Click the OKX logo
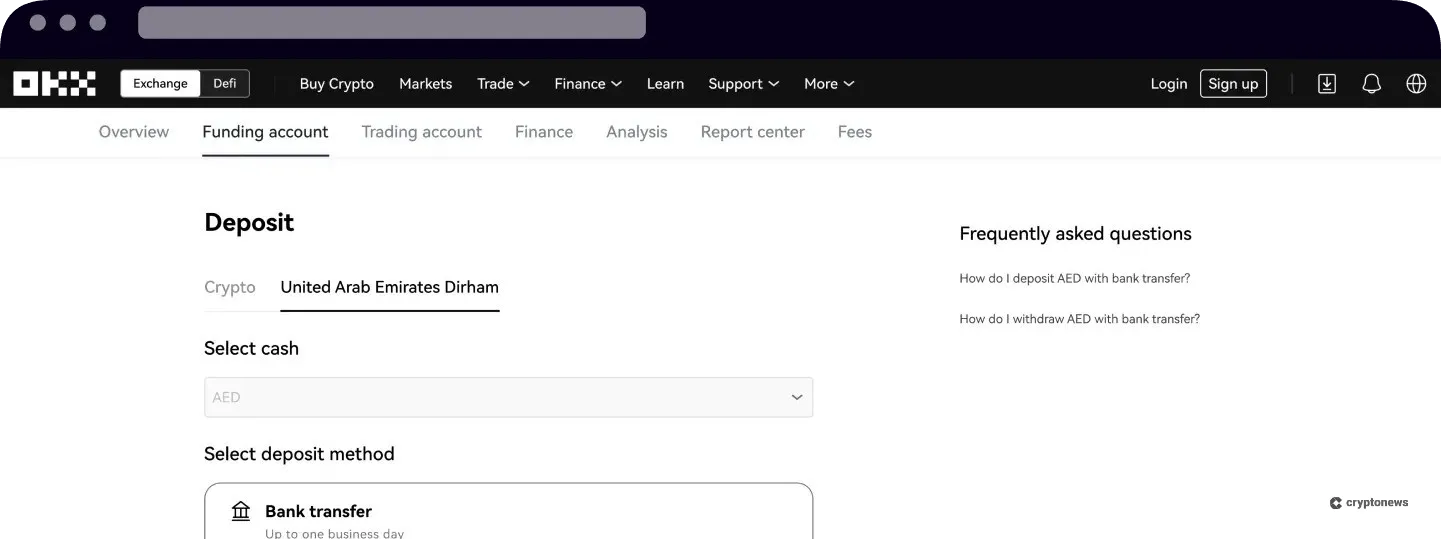The height and width of the screenshot is (539, 1441). (55, 84)
